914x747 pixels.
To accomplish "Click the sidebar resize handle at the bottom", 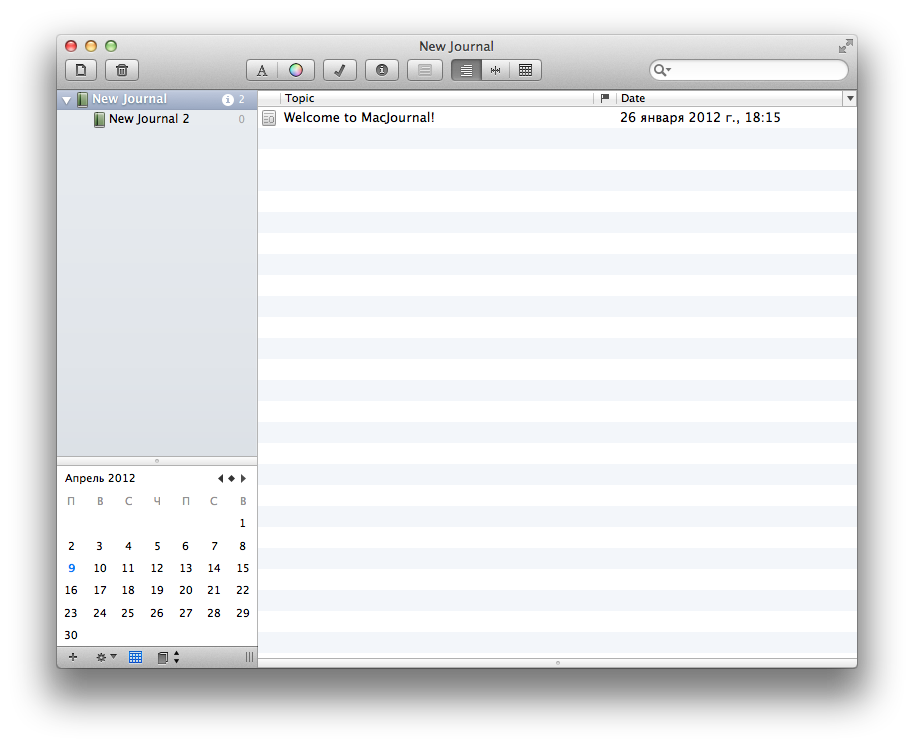I will [x=249, y=657].
